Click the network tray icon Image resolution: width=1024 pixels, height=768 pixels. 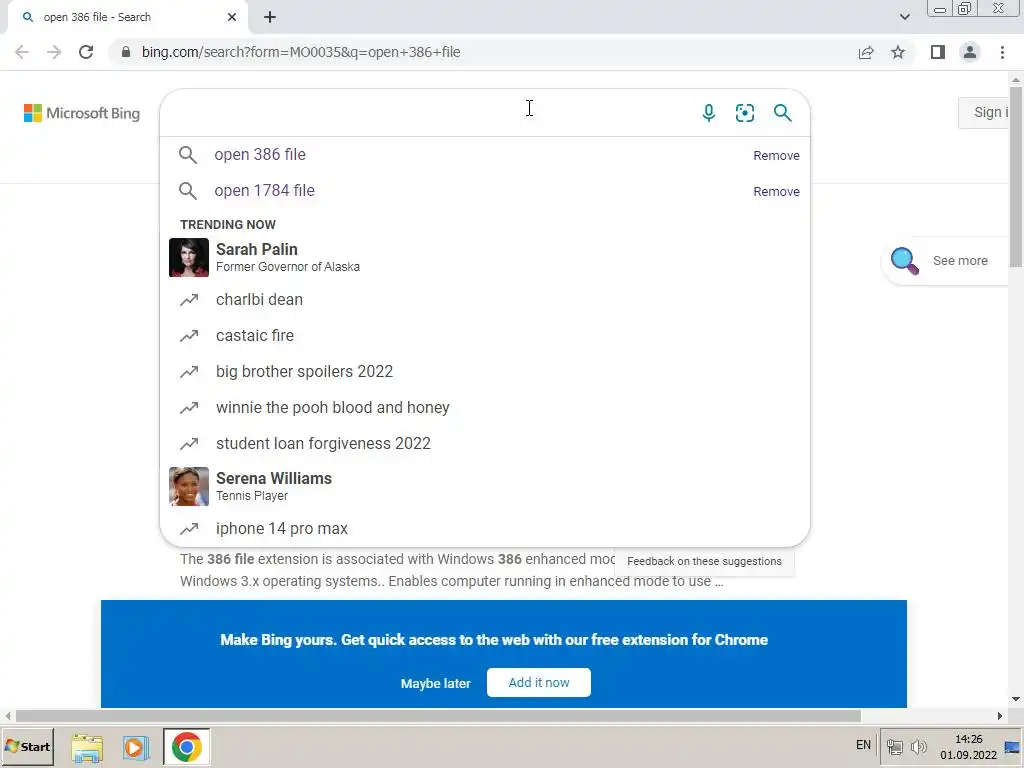[895, 746]
